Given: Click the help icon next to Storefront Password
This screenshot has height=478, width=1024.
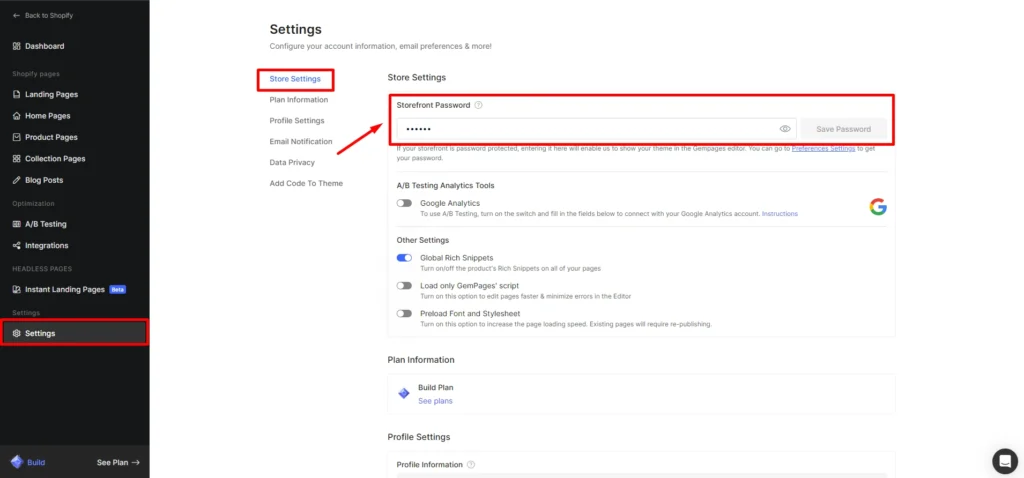Looking at the screenshot, I should tap(478, 105).
